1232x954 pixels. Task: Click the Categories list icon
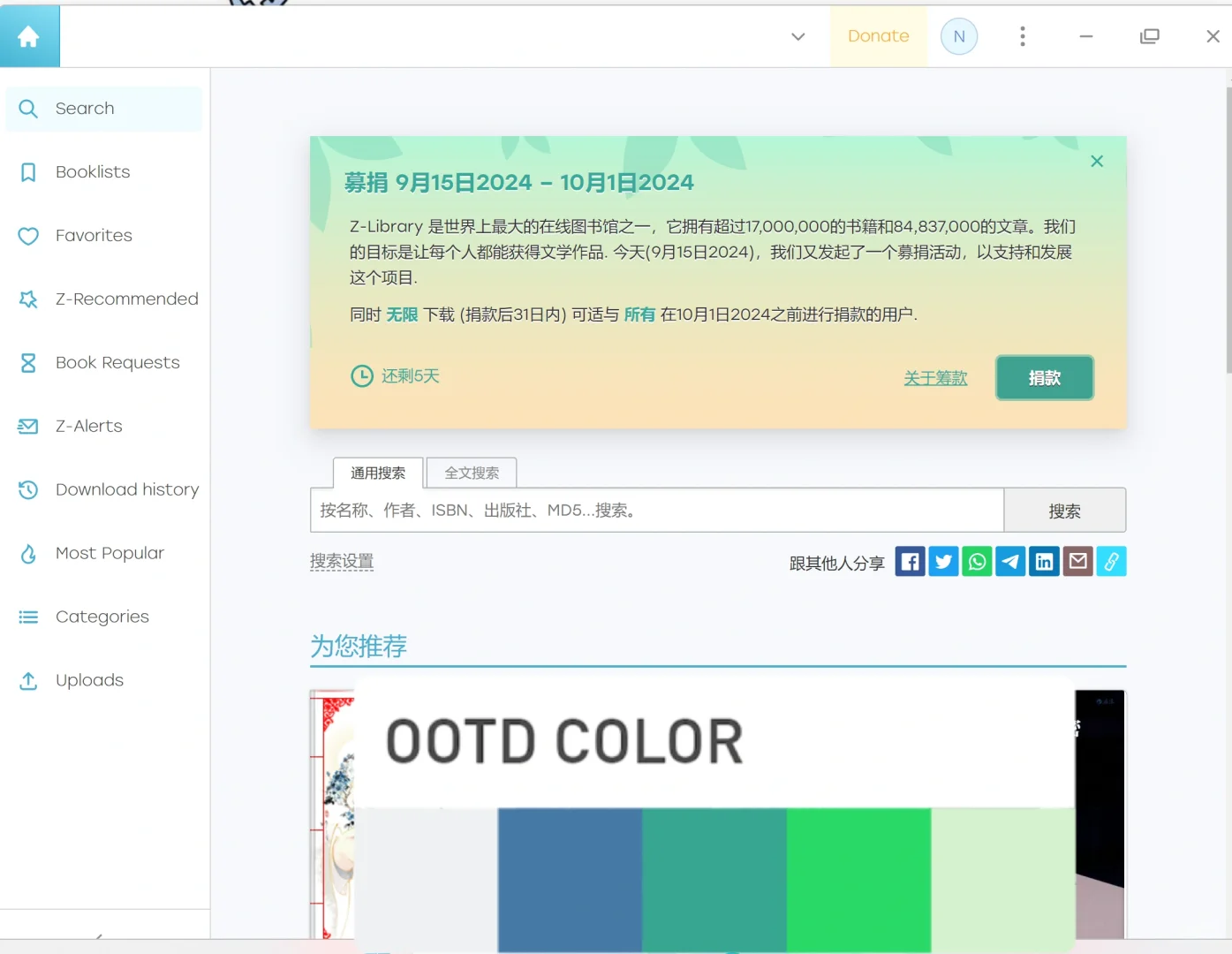tap(28, 617)
